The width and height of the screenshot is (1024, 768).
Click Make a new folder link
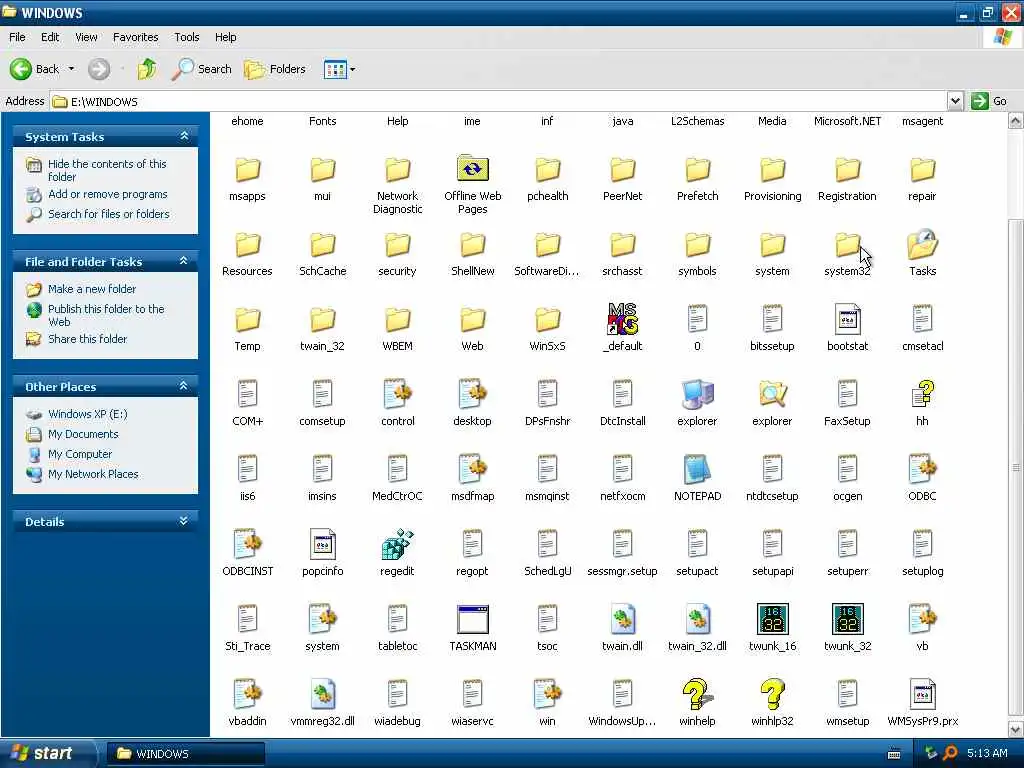coord(91,289)
